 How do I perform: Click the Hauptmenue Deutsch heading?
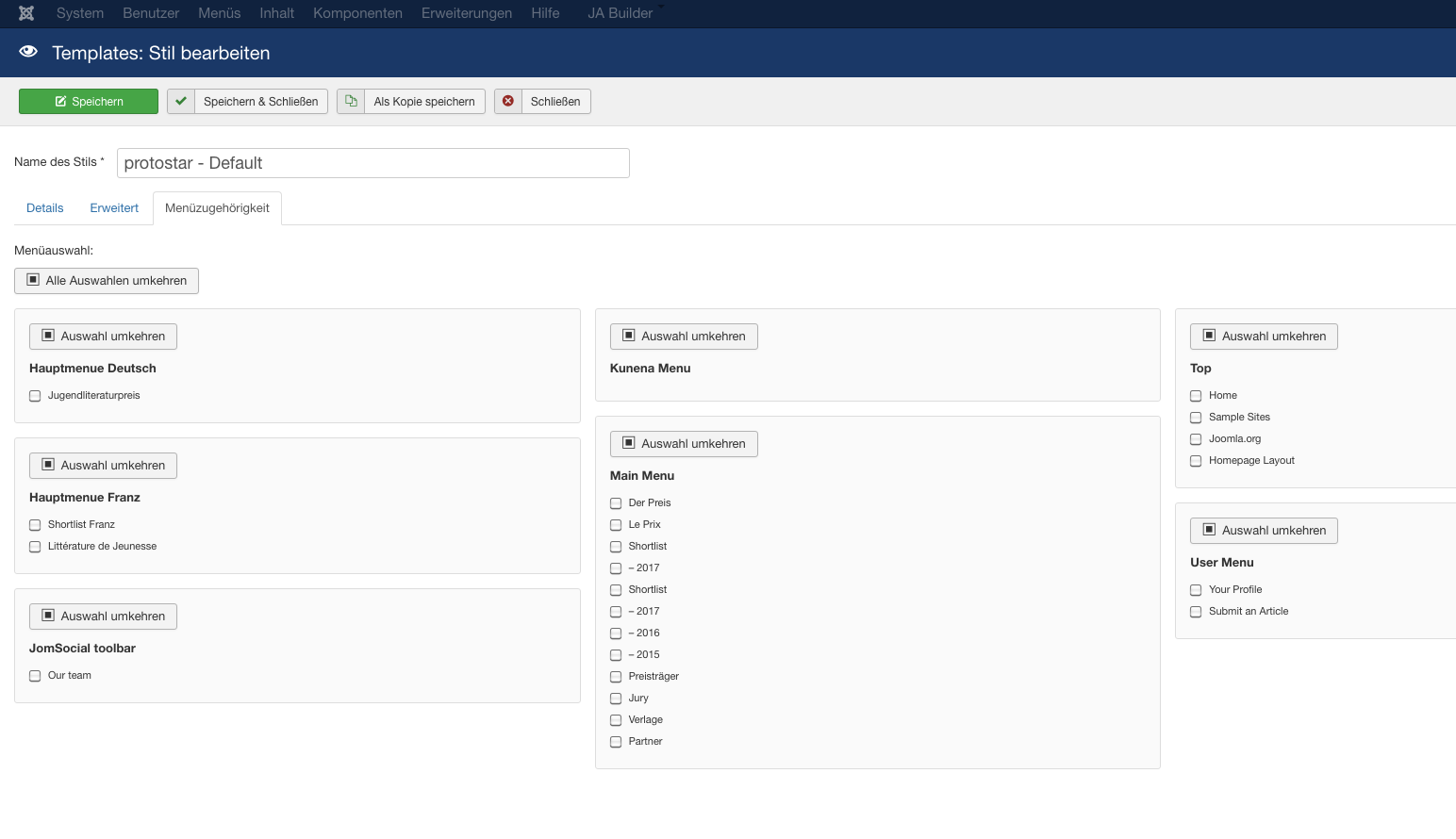(x=92, y=369)
